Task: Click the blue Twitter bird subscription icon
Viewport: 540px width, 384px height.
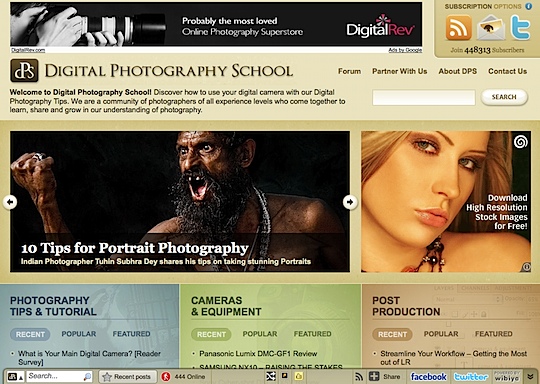Action: 520,28
